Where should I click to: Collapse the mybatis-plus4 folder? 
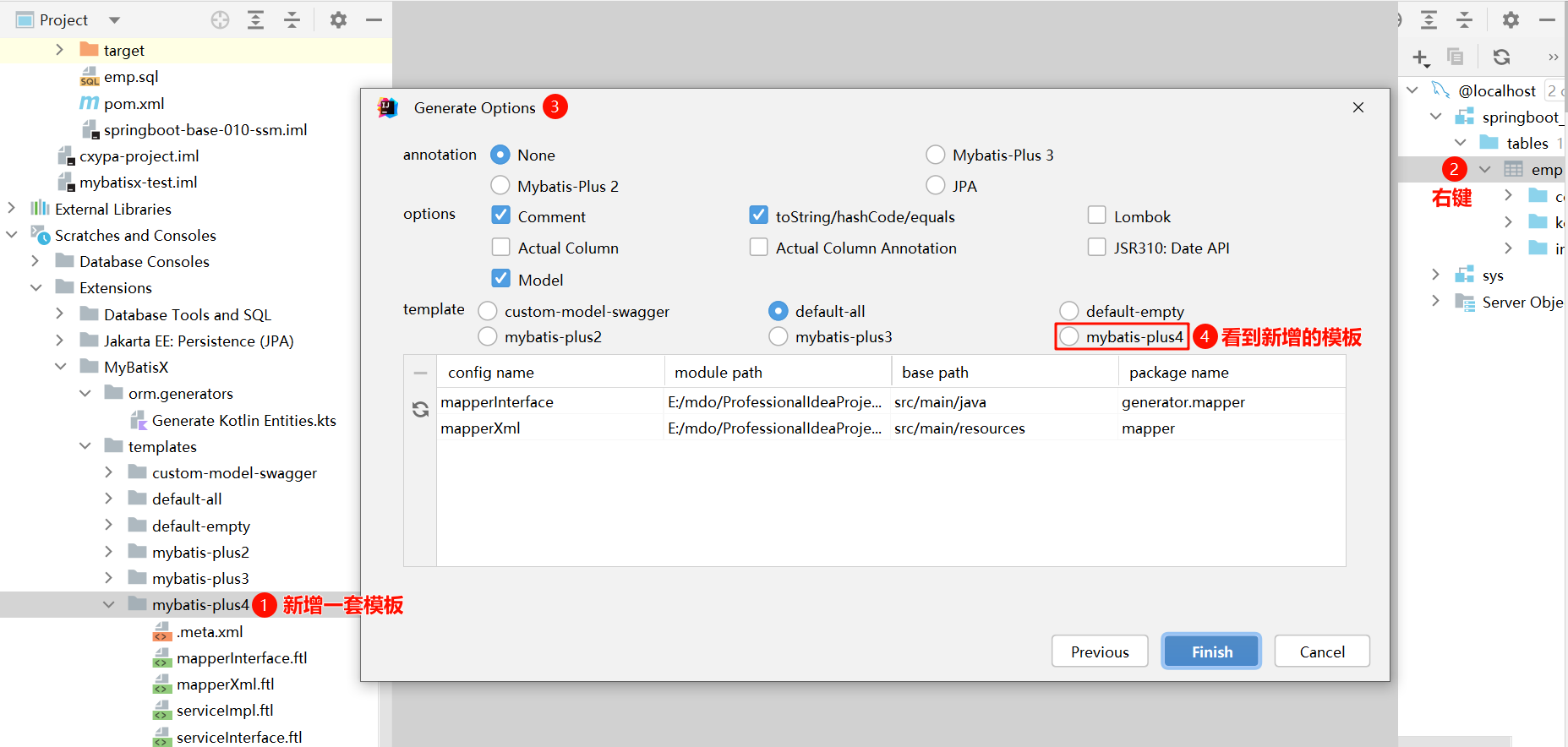[109, 604]
